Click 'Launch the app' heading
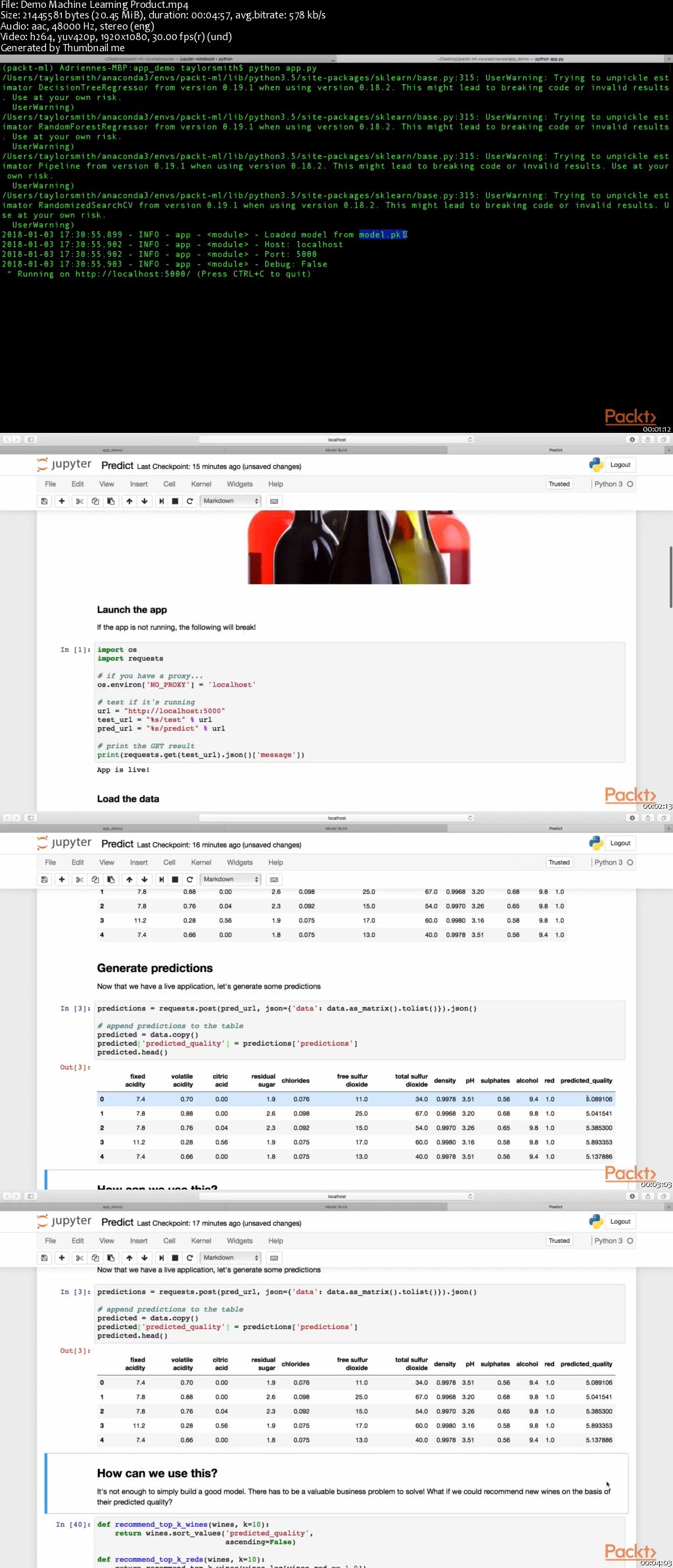Screen dimensions: 673x1568 pyautogui.click(x=132, y=610)
